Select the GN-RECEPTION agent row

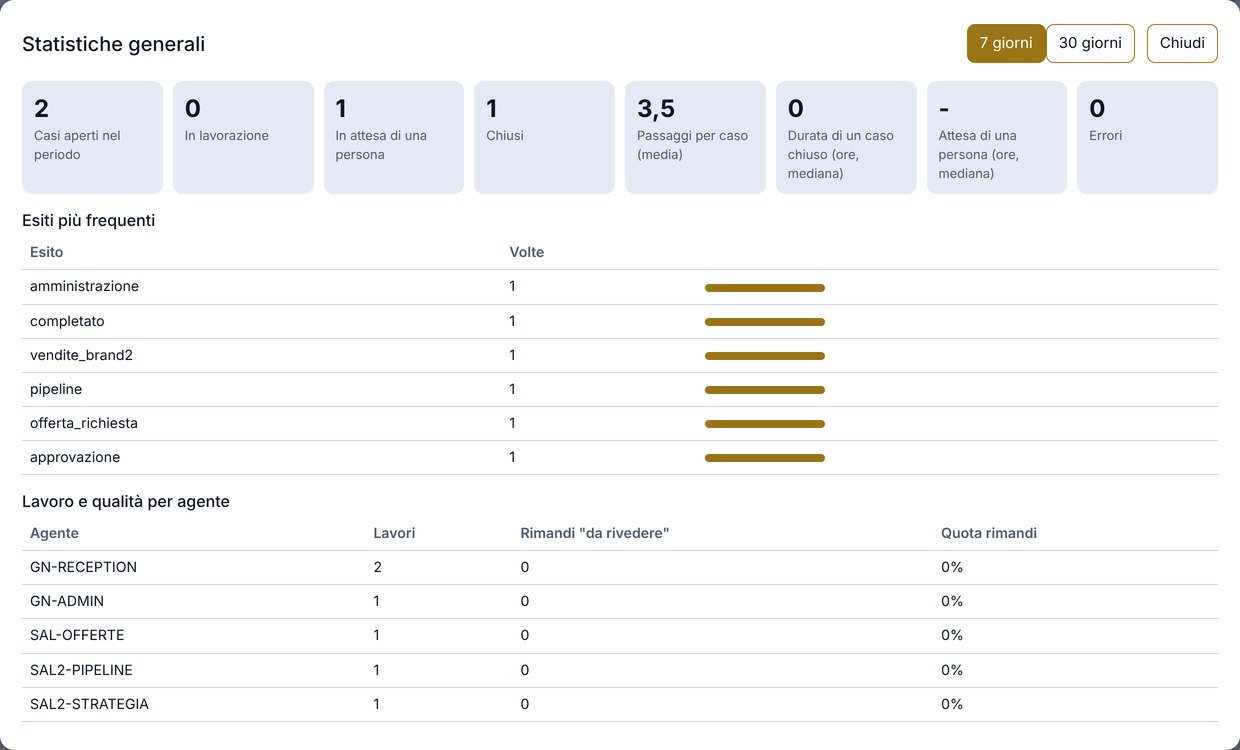point(620,567)
